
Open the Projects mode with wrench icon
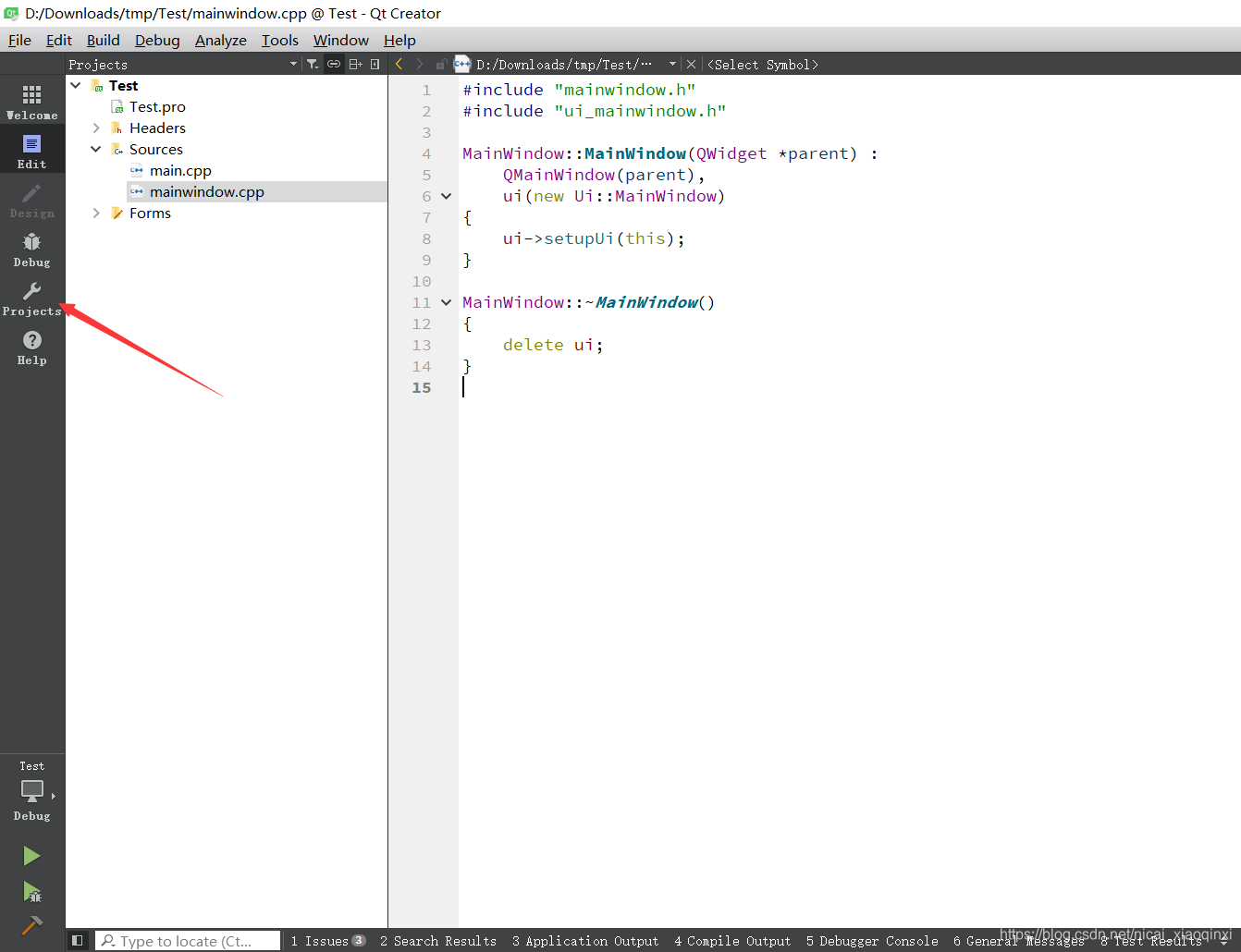[32, 298]
